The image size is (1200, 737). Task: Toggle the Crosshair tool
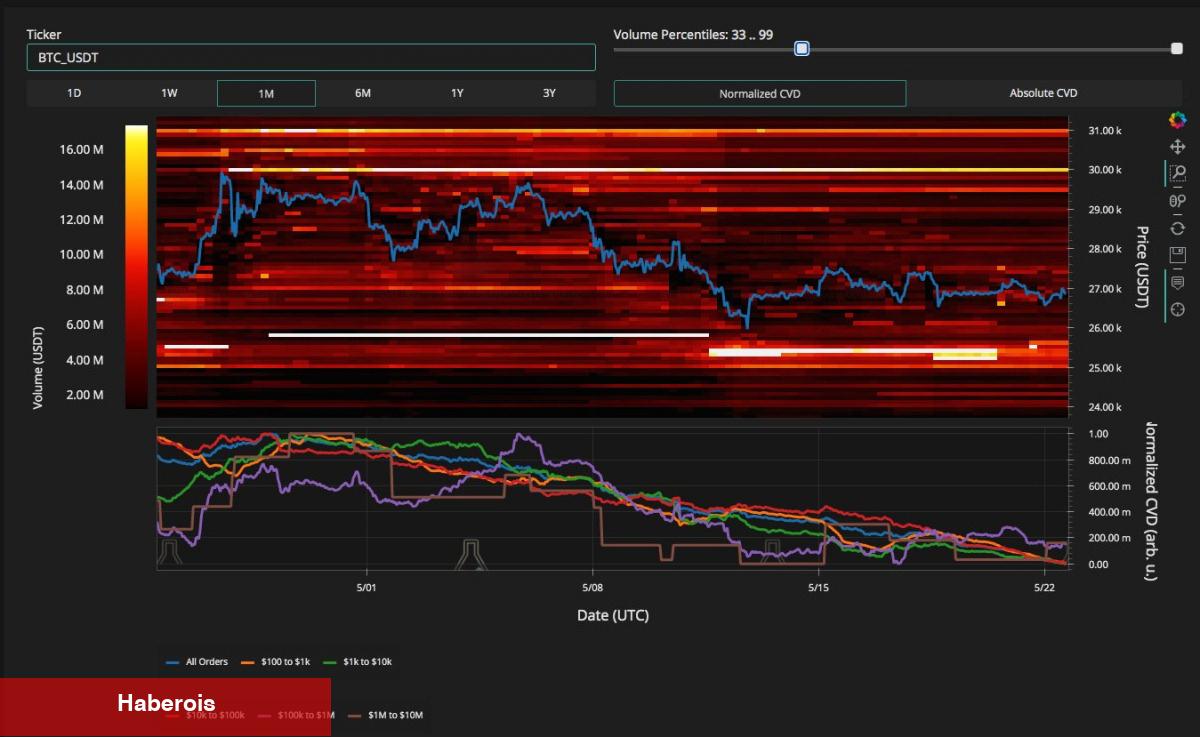click(x=1177, y=309)
